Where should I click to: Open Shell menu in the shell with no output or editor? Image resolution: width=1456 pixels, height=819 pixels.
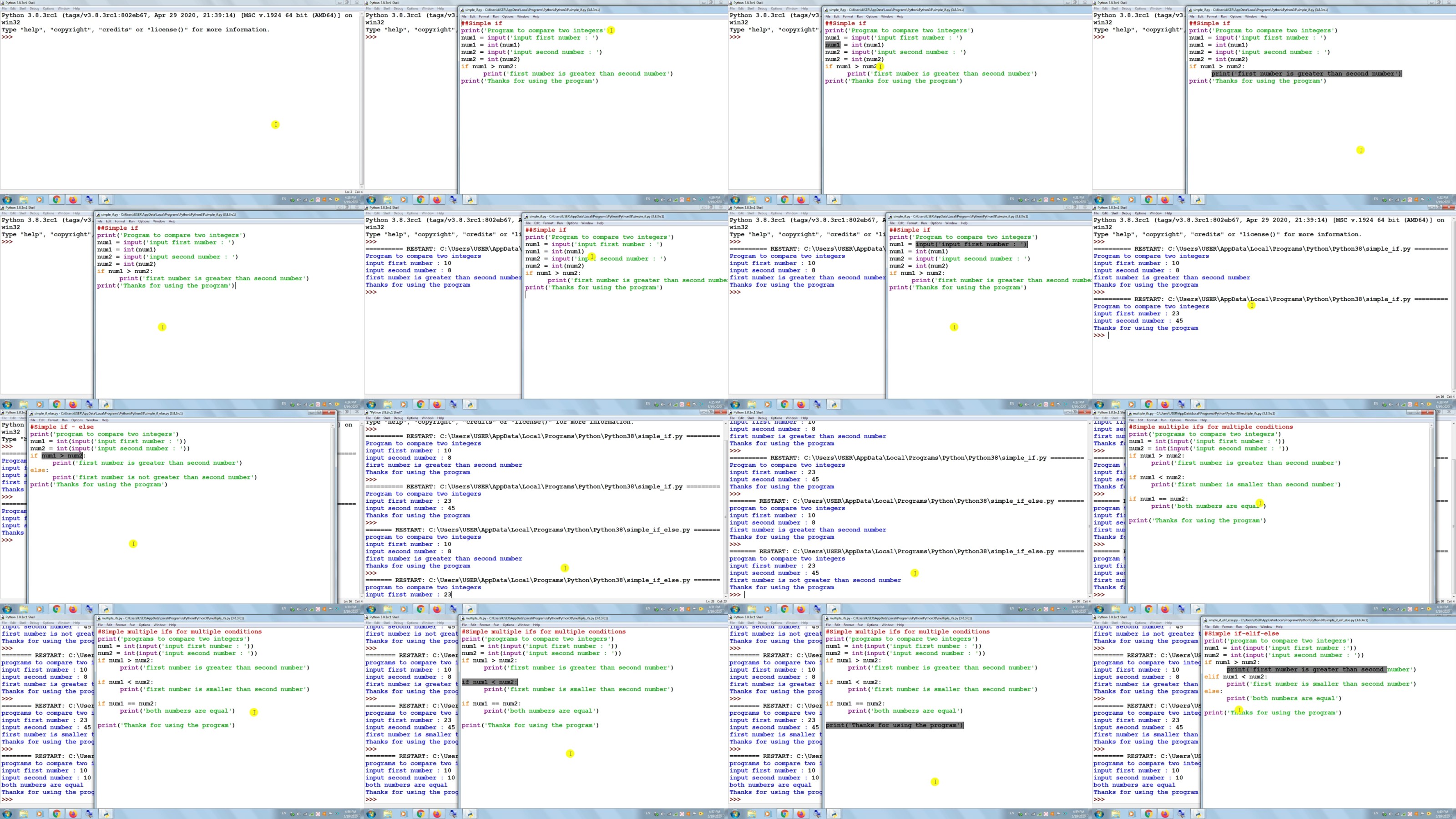click(x=23, y=9)
